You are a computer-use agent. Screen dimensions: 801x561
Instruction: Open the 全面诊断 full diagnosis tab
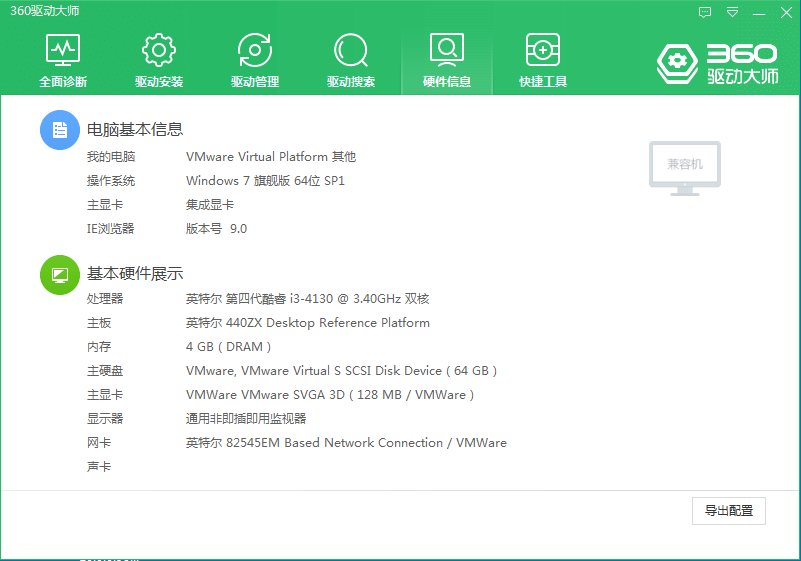click(63, 60)
